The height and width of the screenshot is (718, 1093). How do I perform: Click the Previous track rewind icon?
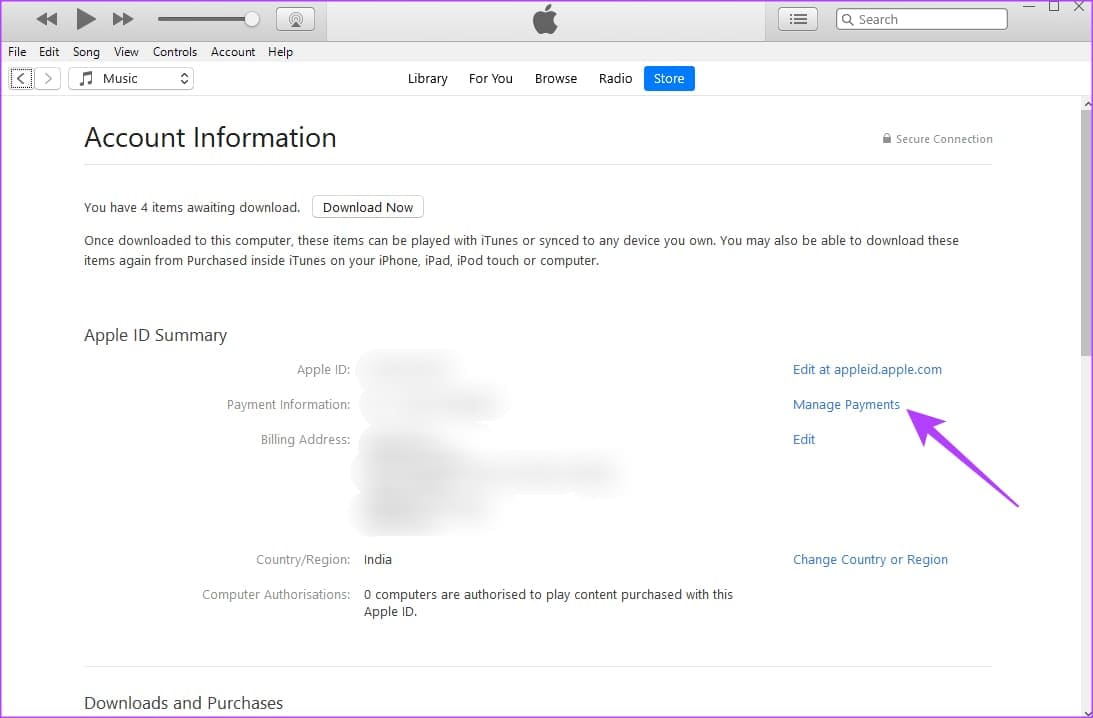(x=47, y=19)
